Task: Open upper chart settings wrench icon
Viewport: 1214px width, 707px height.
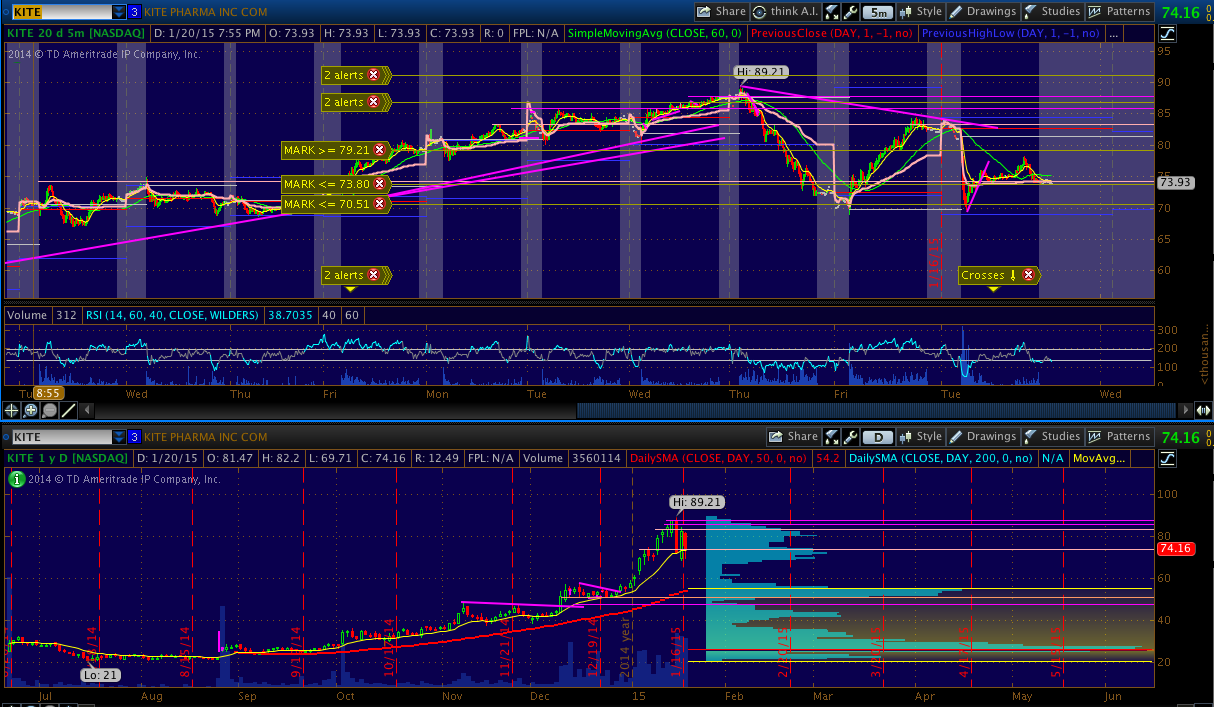Action: tap(849, 12)
